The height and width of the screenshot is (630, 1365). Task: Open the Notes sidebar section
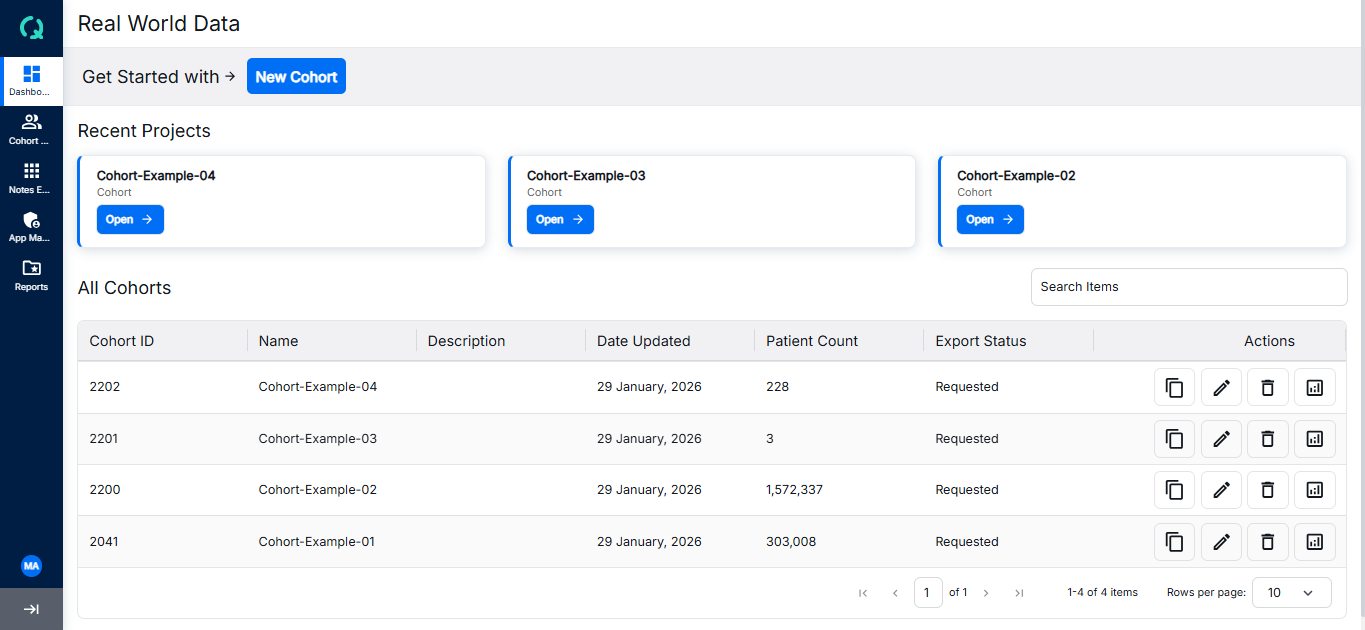coord(31,179)
